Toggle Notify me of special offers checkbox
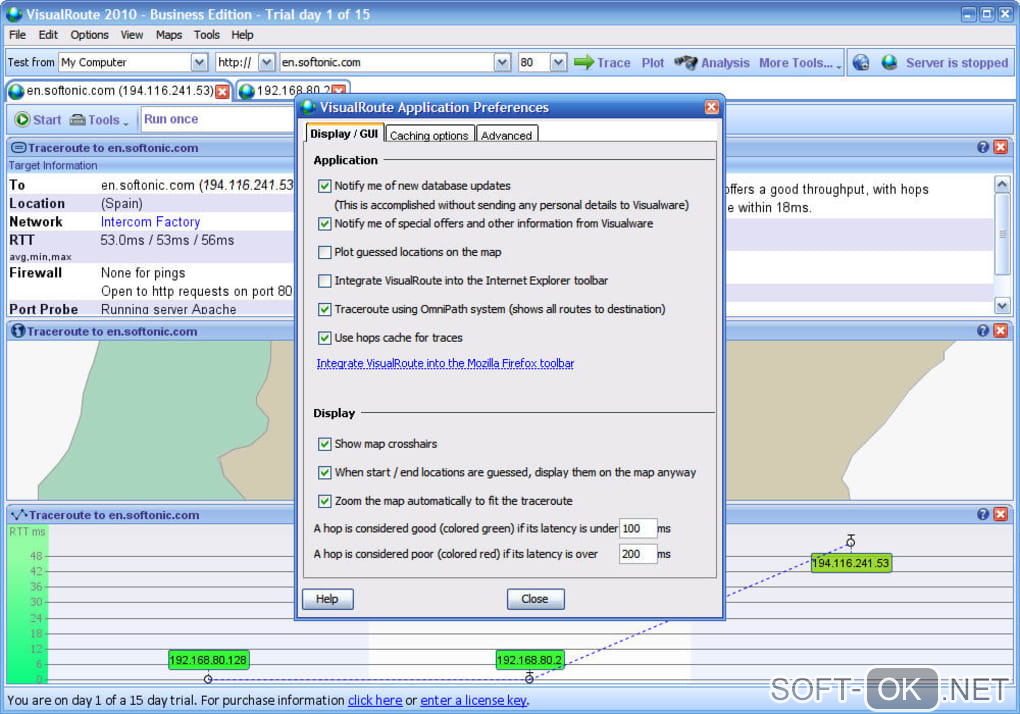Screen dimensions: 1020x714 (x=325, y=224)
